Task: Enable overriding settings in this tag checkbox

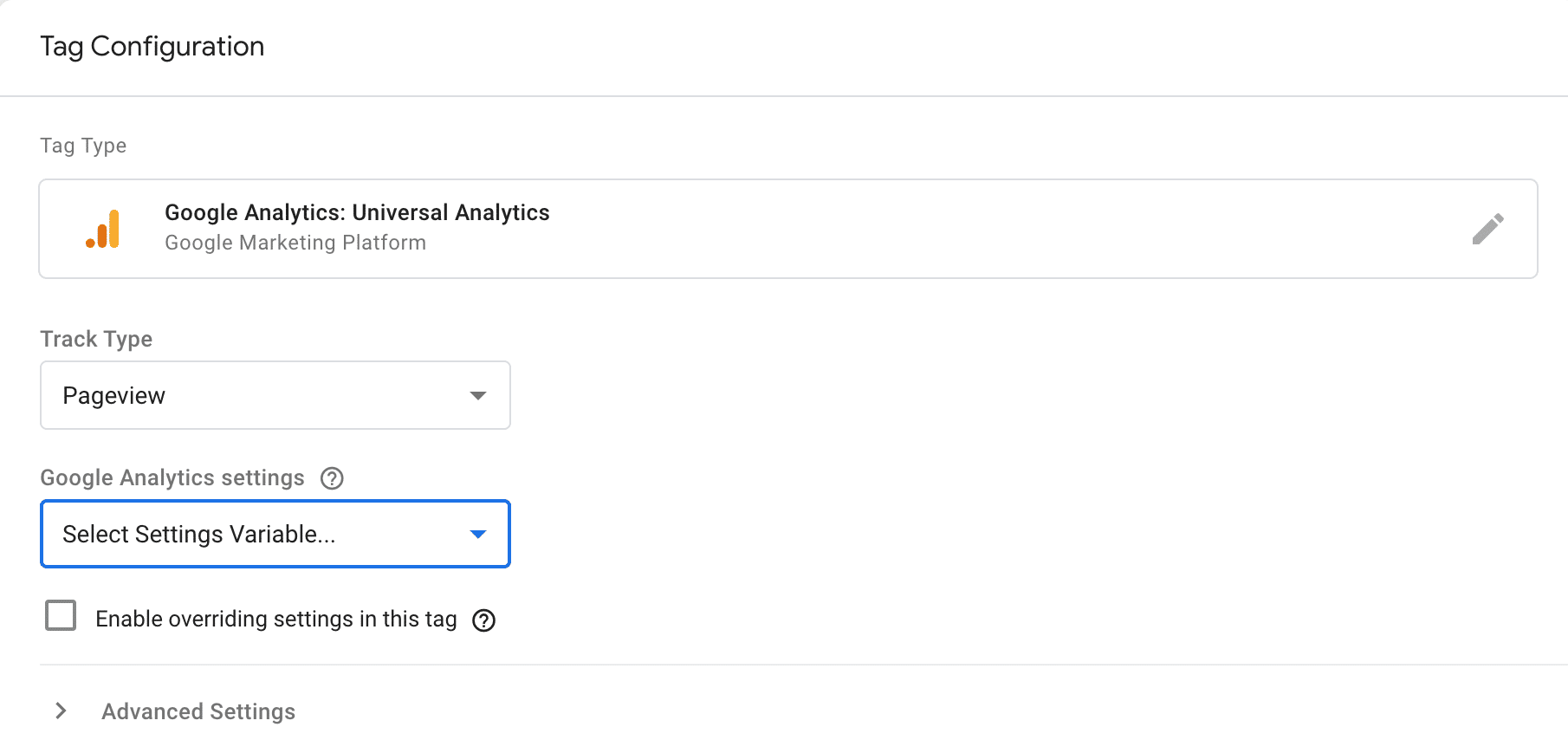Action: pyautogui.click(x=61, y=615)
